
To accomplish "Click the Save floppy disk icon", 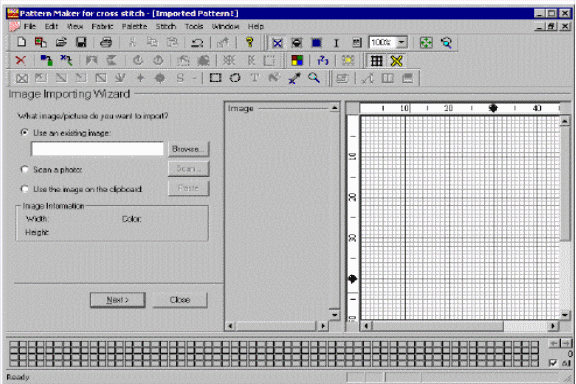I will (x=81, y=42).
